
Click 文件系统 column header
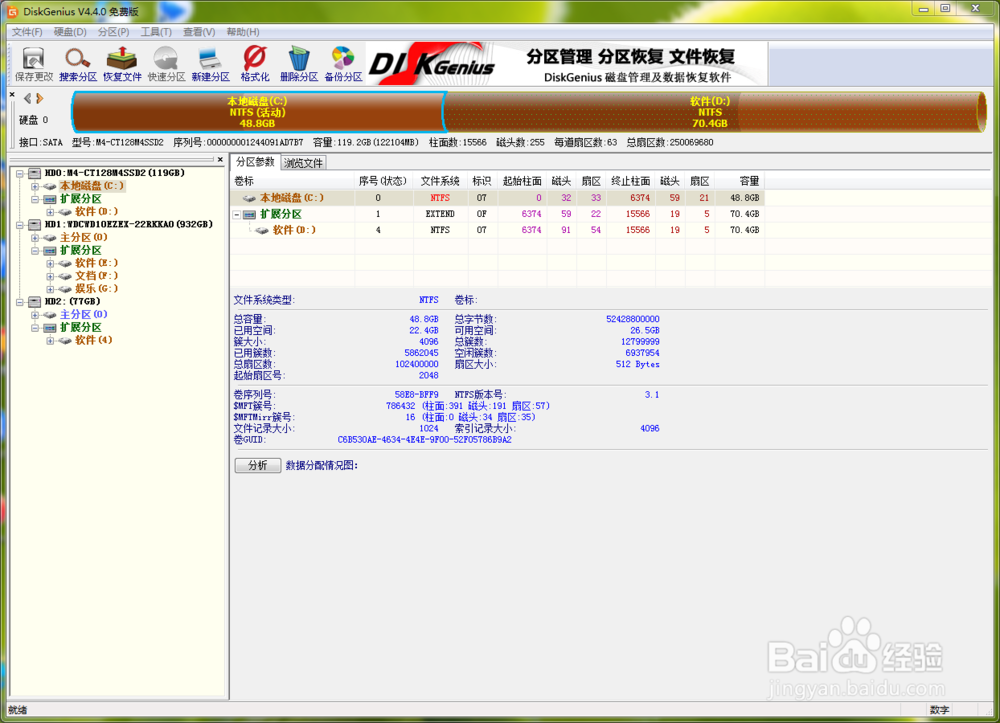click(440, 181)
